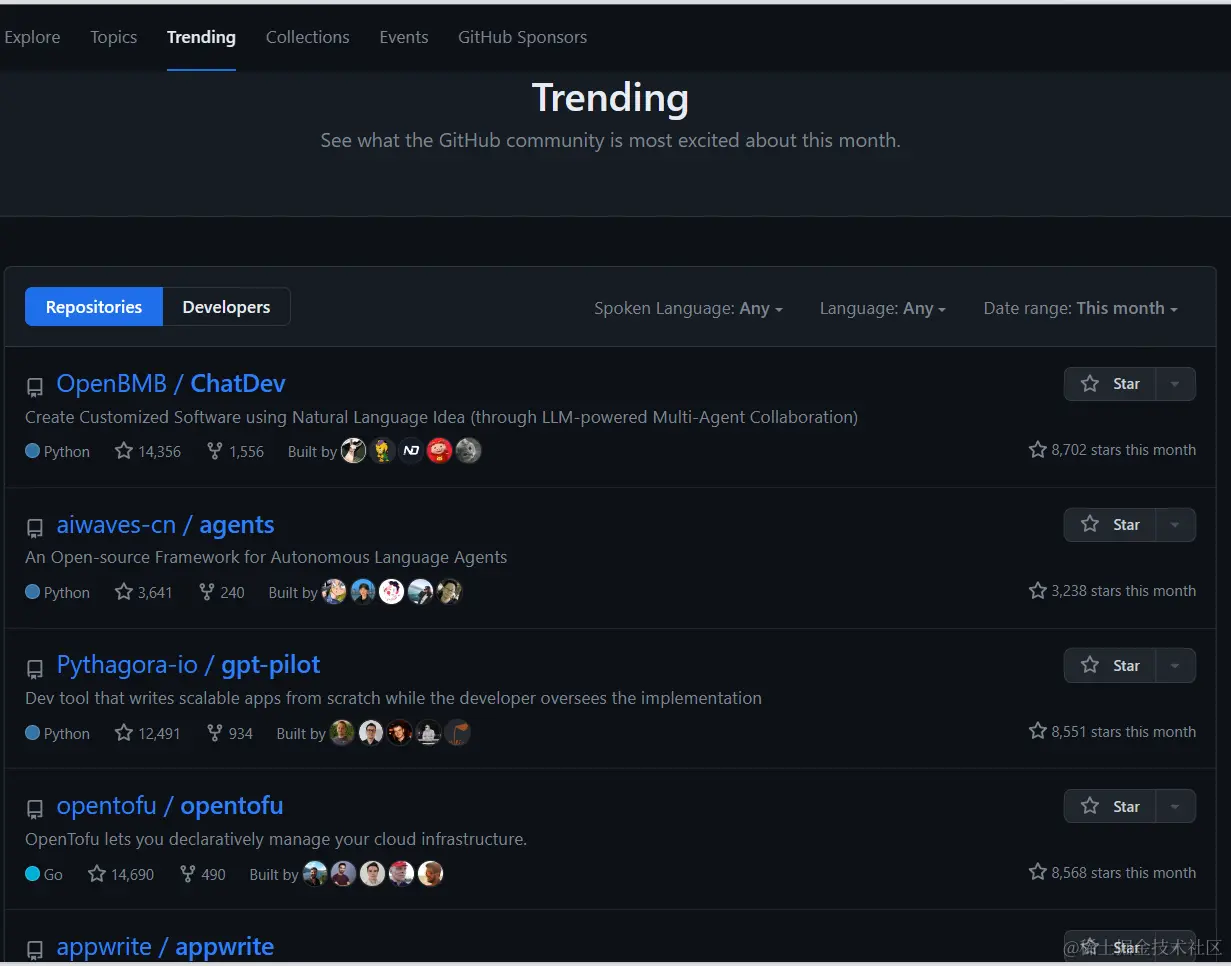Select the Trending tab
The width and height of the screenshot is (1231, 966).
(201, 37)
